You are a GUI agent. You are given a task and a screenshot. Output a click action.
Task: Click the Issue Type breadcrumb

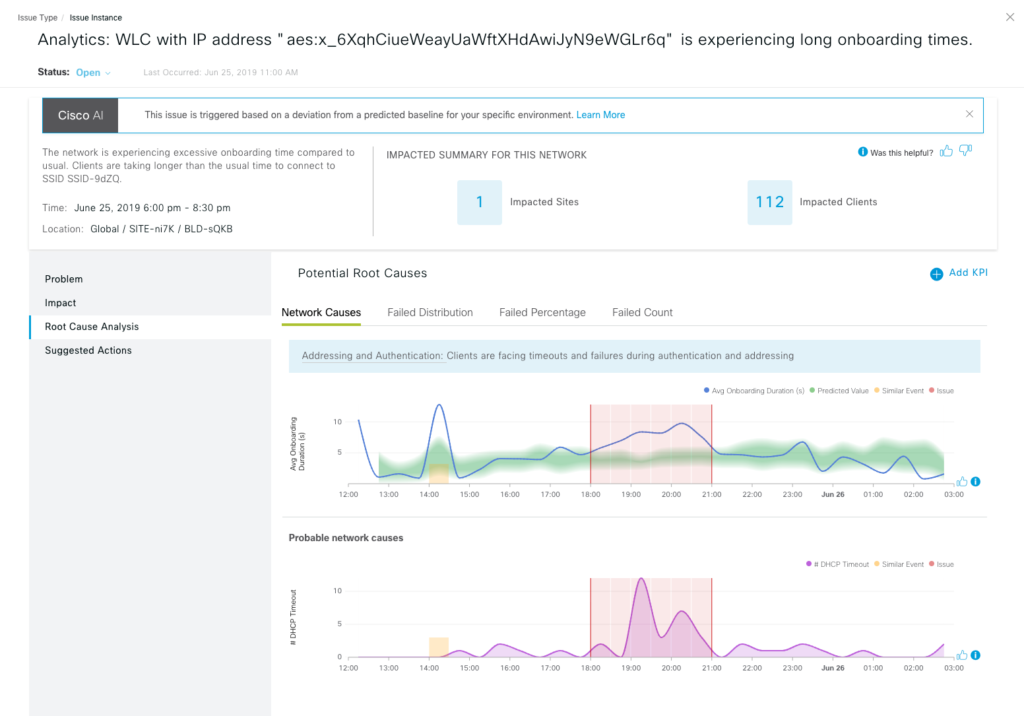click(x=37, y=18)
